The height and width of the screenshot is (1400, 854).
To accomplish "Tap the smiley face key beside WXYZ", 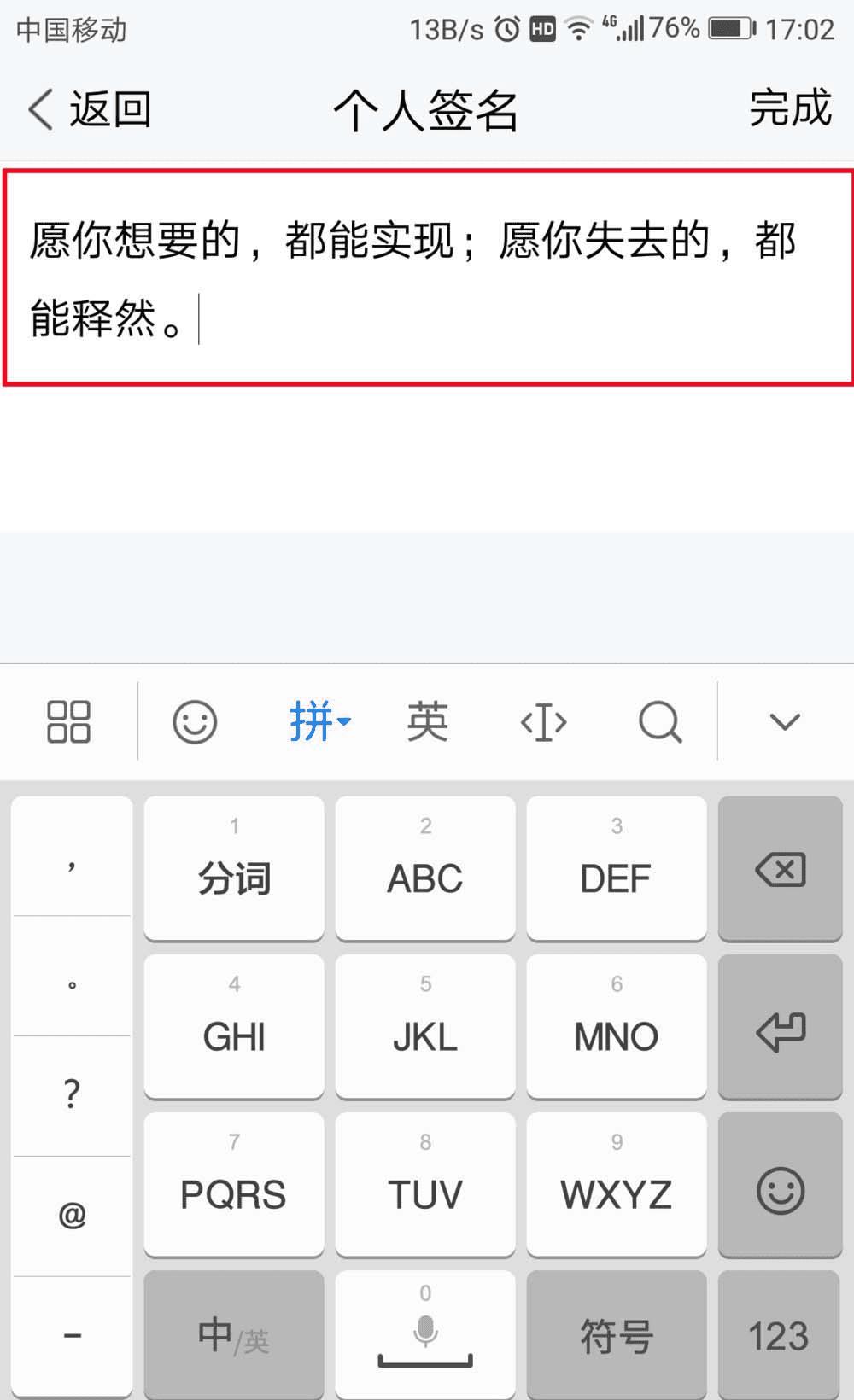I will coord(781,1185).
